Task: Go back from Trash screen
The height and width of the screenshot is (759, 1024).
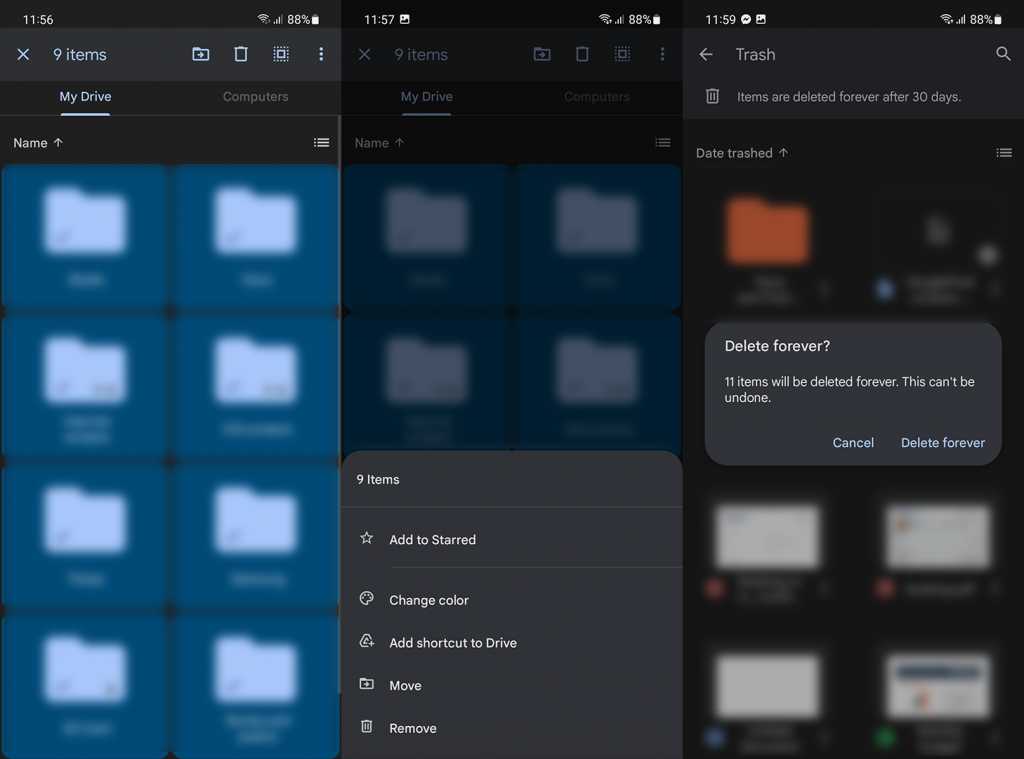Action: 706,54
